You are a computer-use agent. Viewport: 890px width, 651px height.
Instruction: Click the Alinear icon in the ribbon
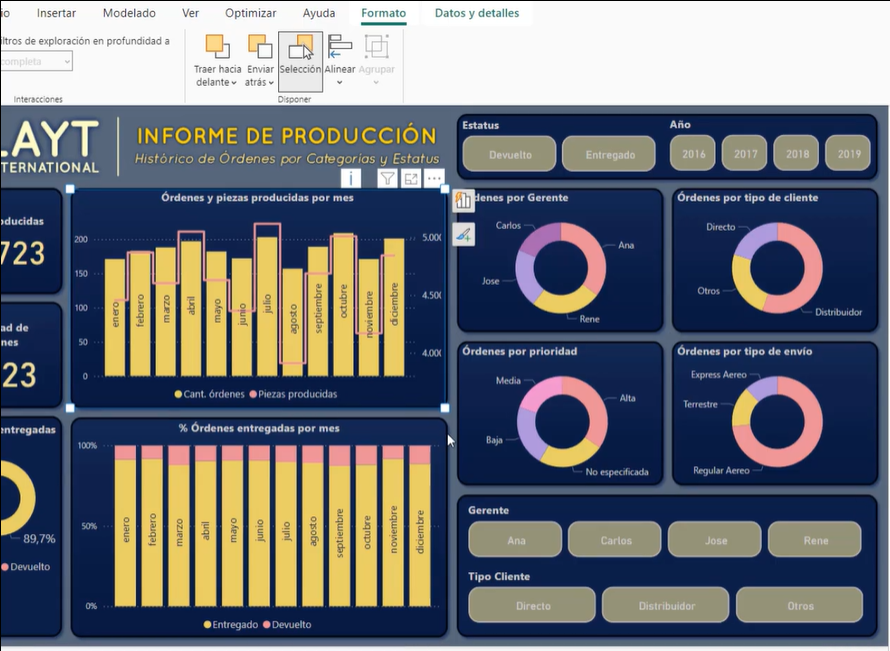point(340,58)
